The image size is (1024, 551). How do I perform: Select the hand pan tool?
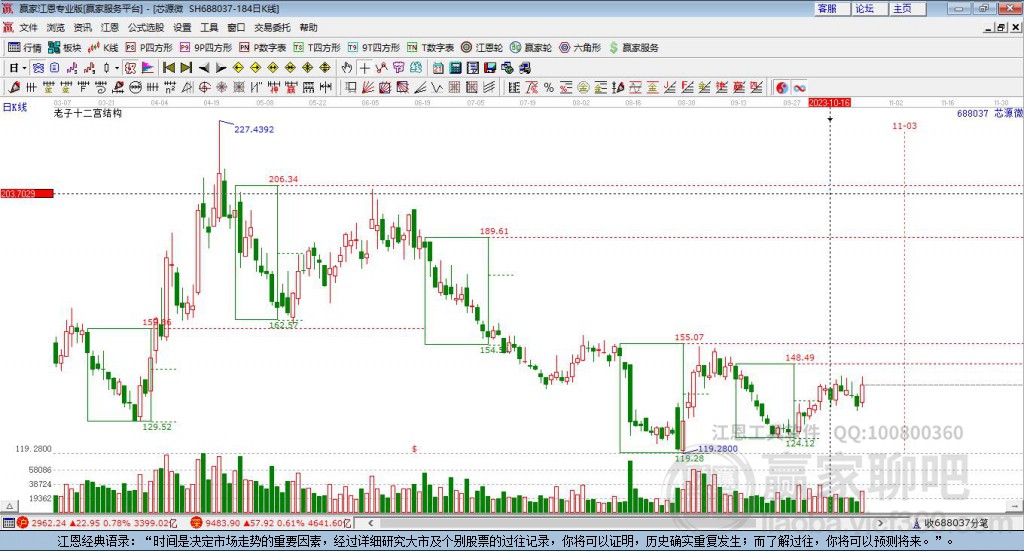[x=347, y=68]
